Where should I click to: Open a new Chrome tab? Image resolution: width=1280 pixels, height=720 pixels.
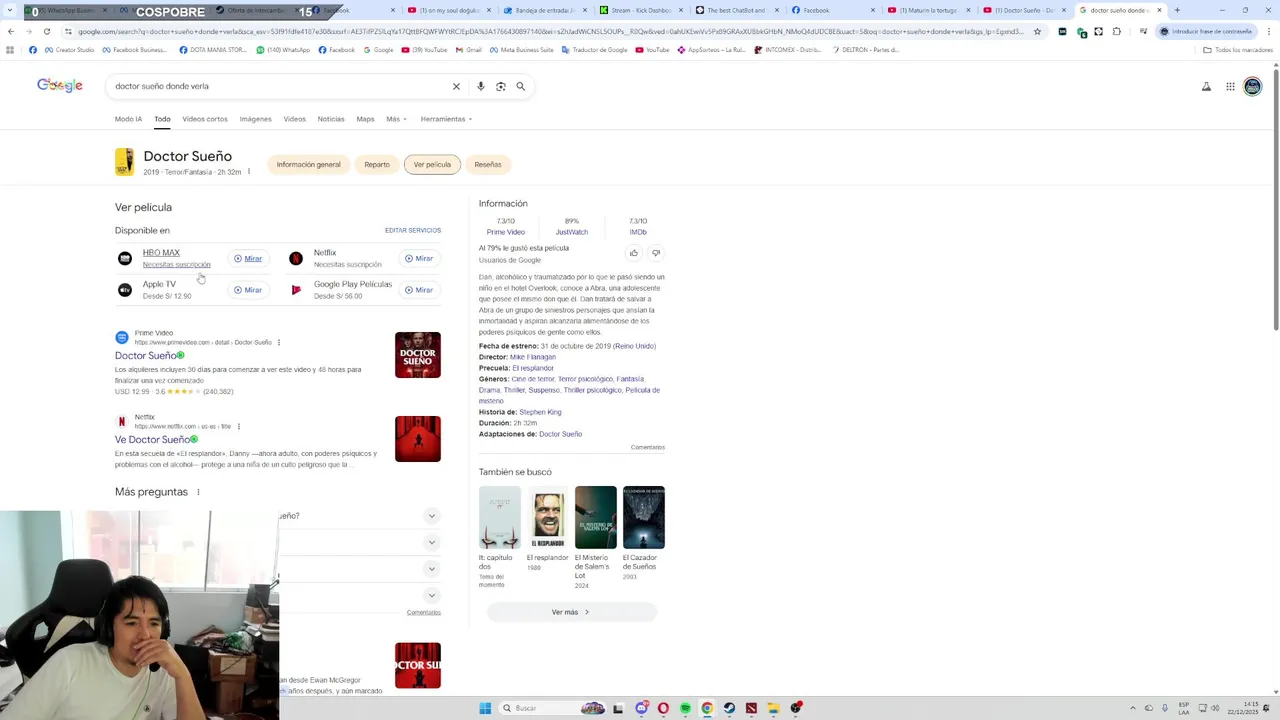(1177, 10)
